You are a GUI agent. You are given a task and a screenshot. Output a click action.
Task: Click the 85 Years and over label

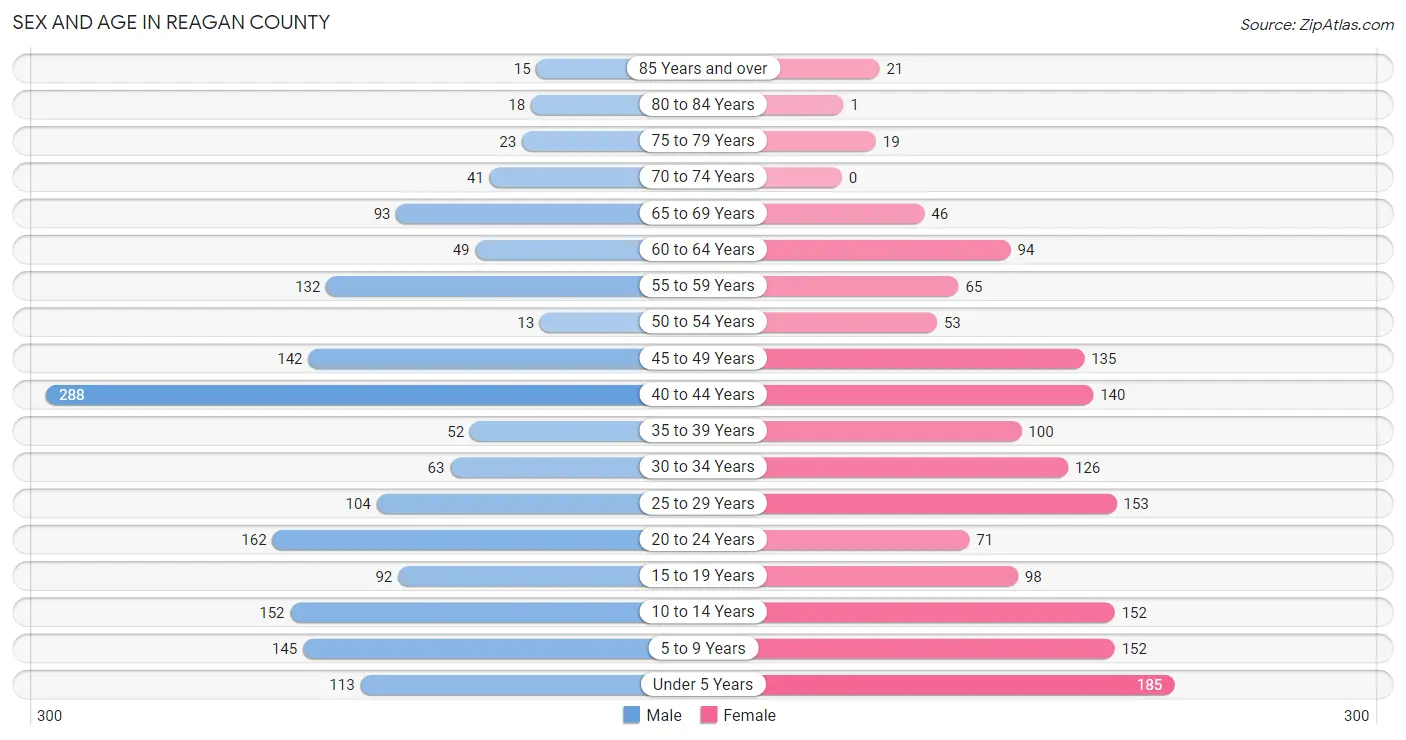tap(703, 69)
